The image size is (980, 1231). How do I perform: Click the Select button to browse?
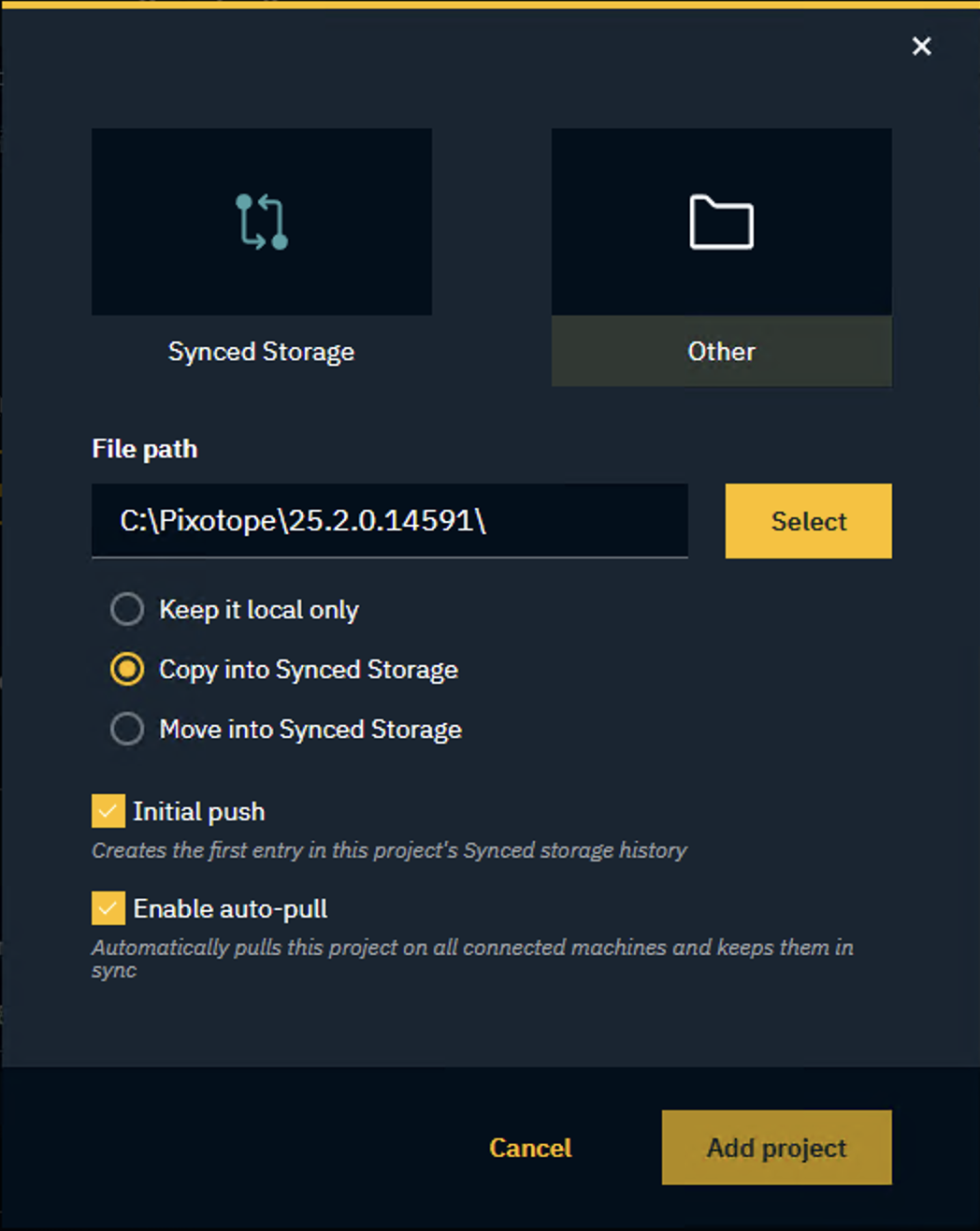point(807,521)
